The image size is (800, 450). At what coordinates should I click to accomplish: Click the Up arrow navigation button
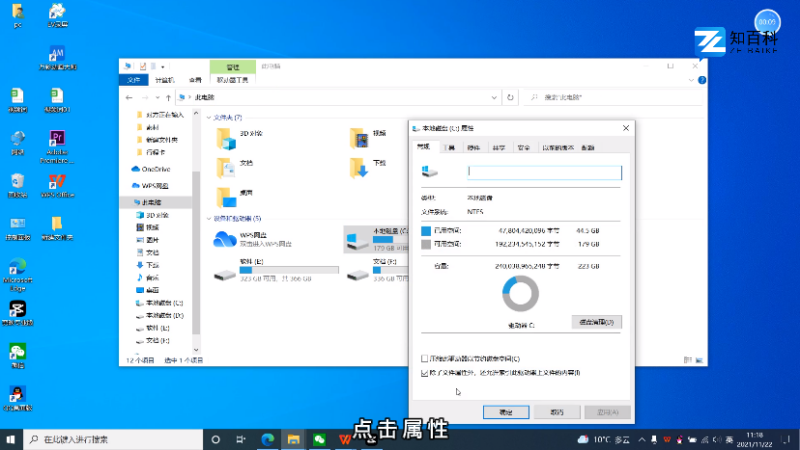coord(166,98)
